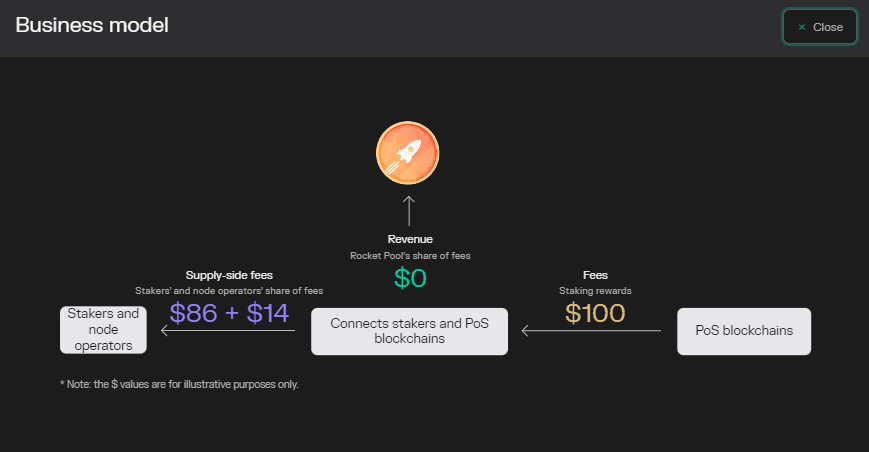Click the arrow pointing to Stakers box

click(x=228, y=331)
